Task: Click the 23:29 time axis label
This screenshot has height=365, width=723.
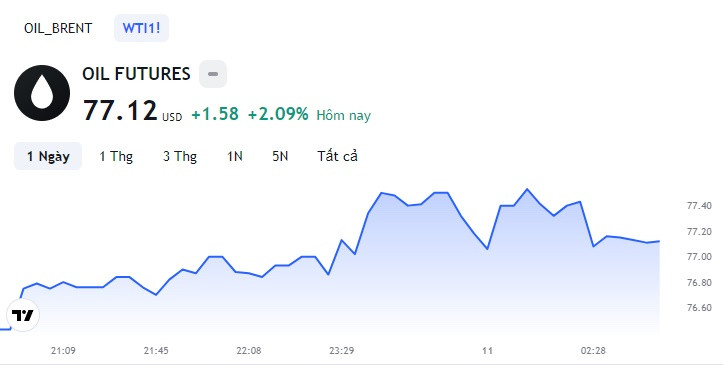Action: tap(342, 351)
